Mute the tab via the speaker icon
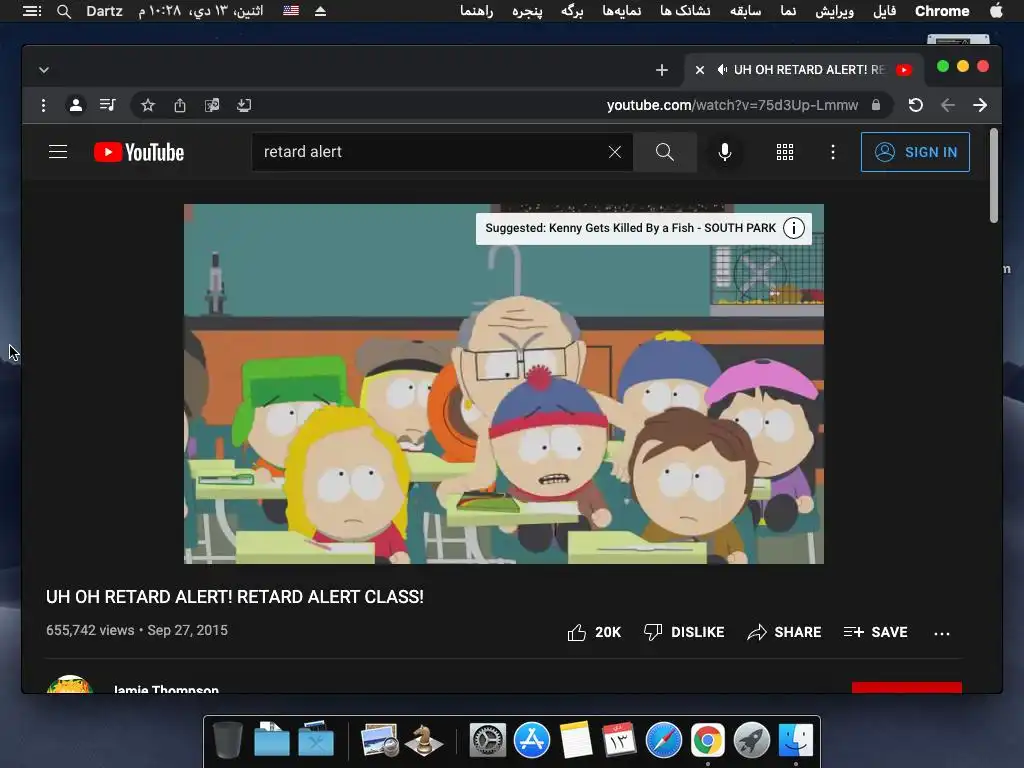The image size is (1024, 768). point(722,70)
